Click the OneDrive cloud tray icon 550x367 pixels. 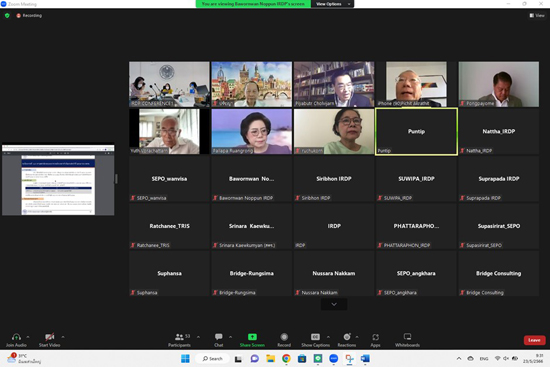point(471,359)
